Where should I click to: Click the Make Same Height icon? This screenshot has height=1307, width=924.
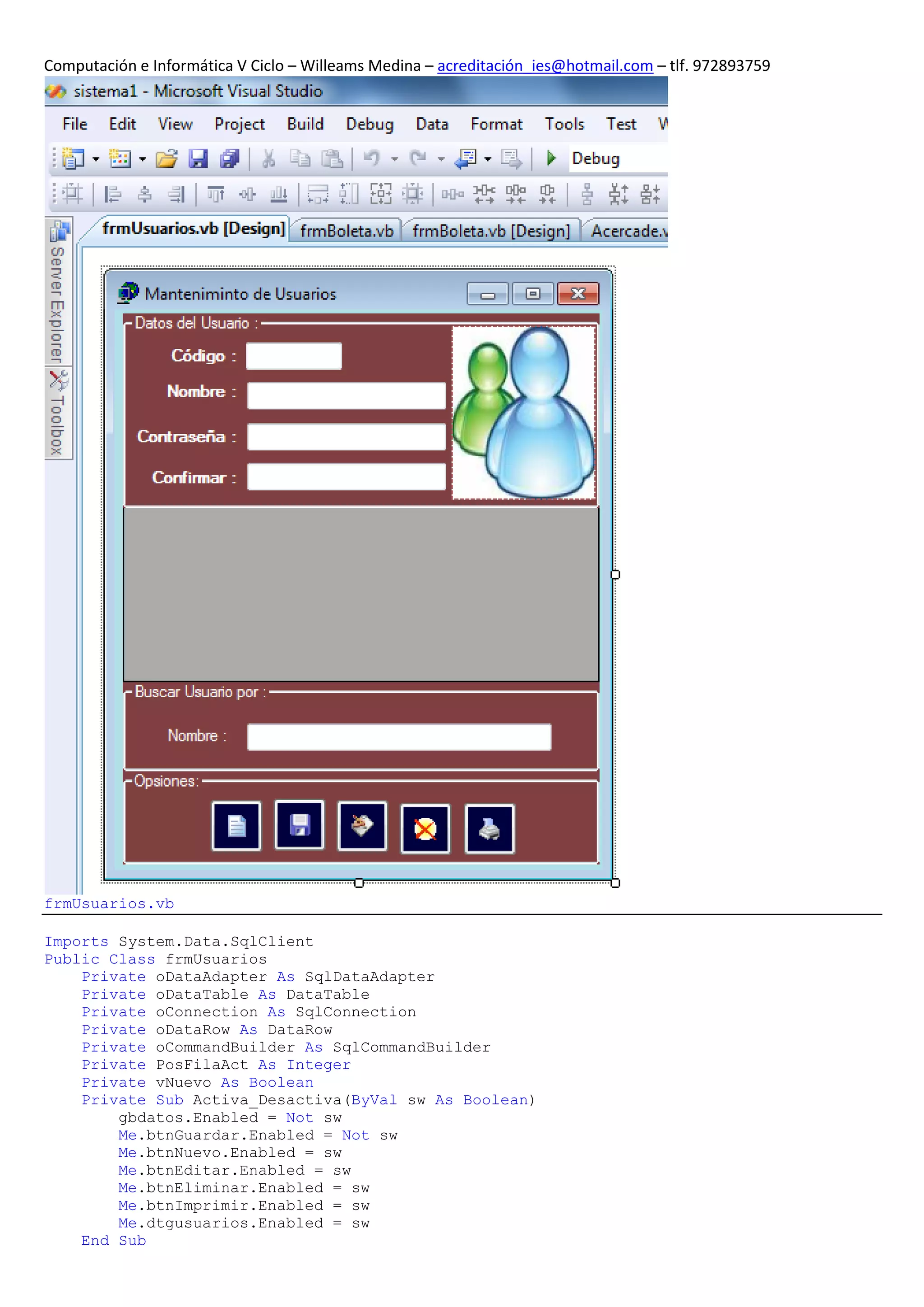349,194
